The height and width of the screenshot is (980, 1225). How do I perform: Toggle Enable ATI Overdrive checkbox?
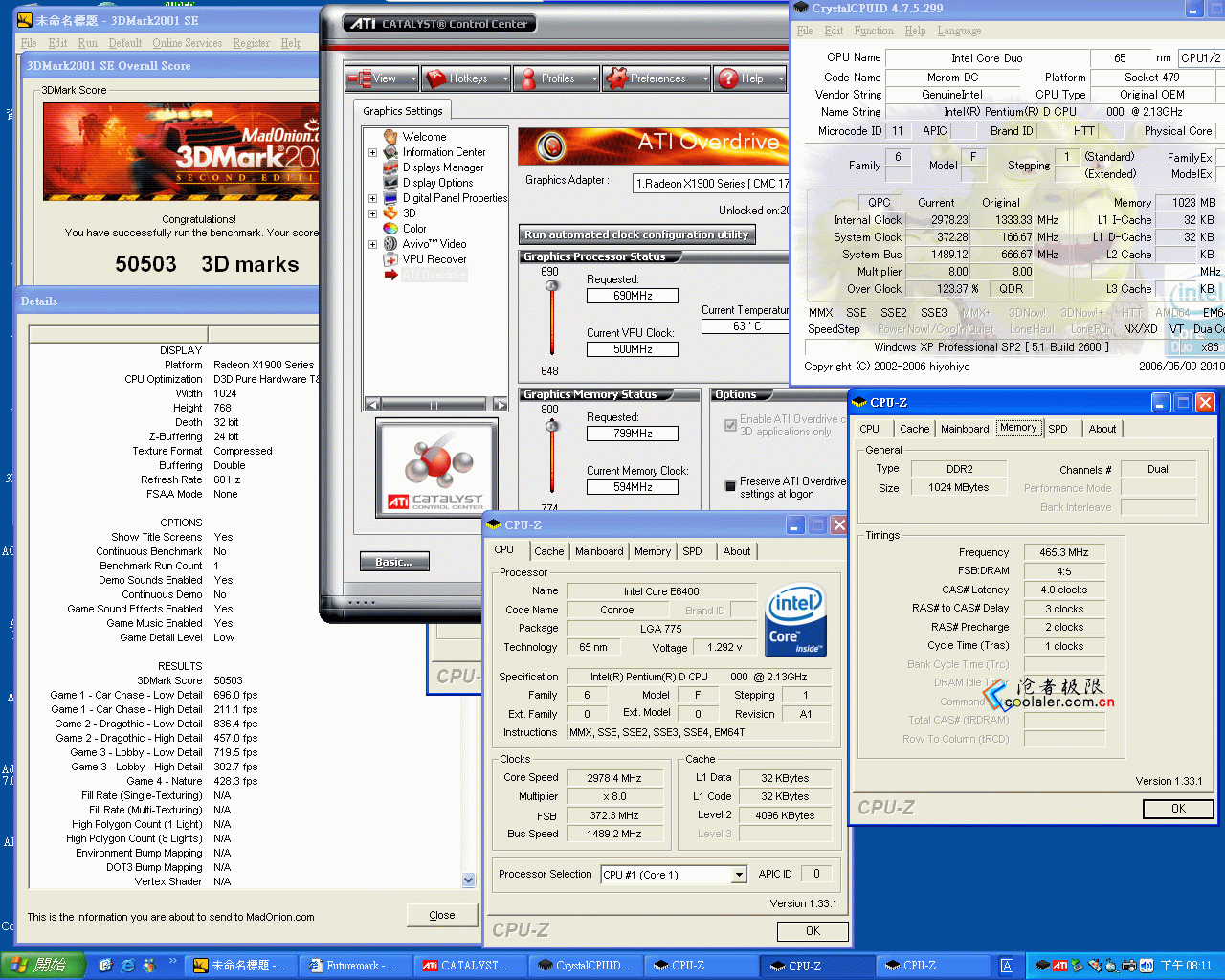pos(731,425)
